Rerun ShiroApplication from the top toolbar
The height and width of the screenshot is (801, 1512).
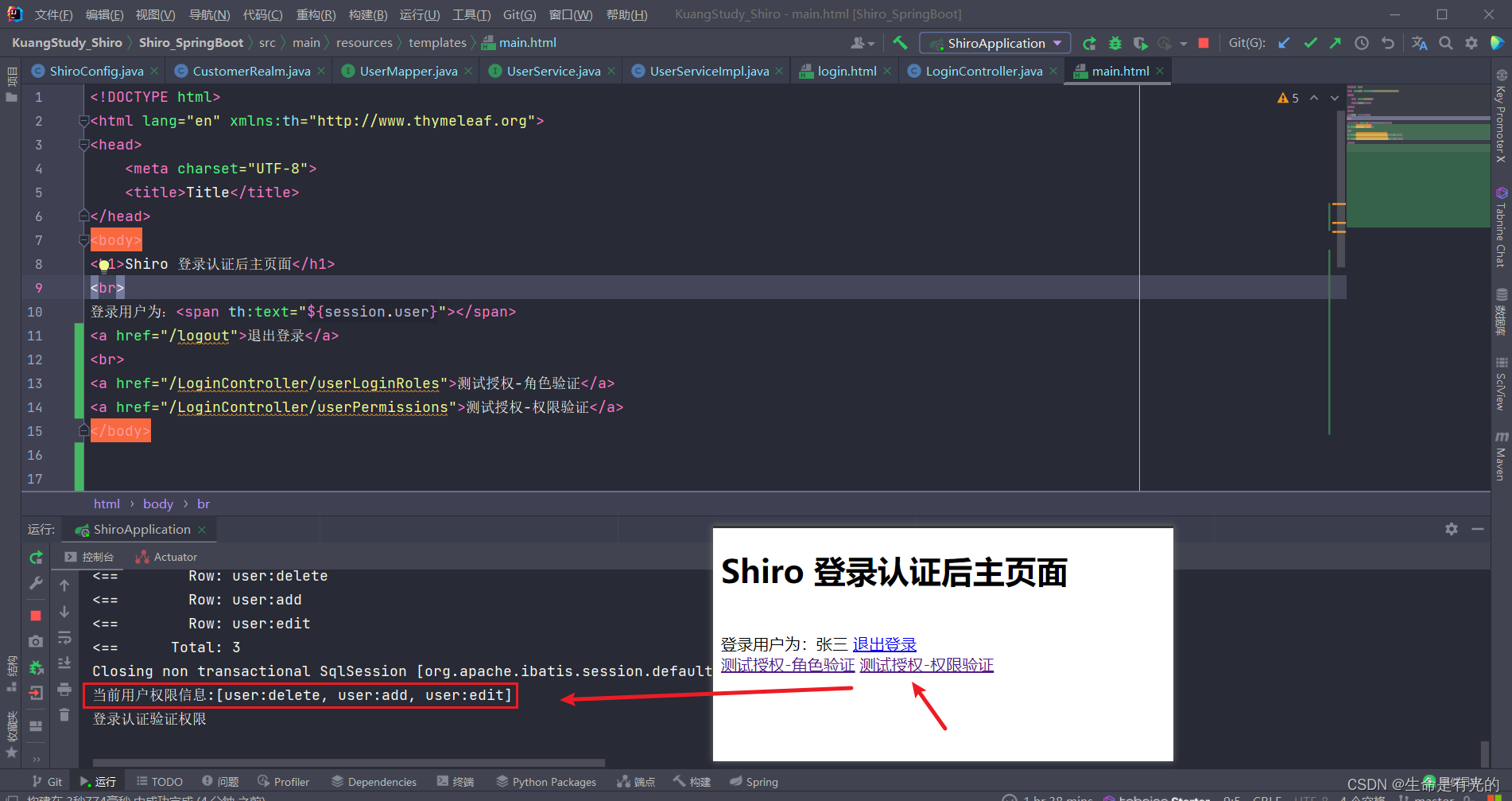[x=1090, y=43]
